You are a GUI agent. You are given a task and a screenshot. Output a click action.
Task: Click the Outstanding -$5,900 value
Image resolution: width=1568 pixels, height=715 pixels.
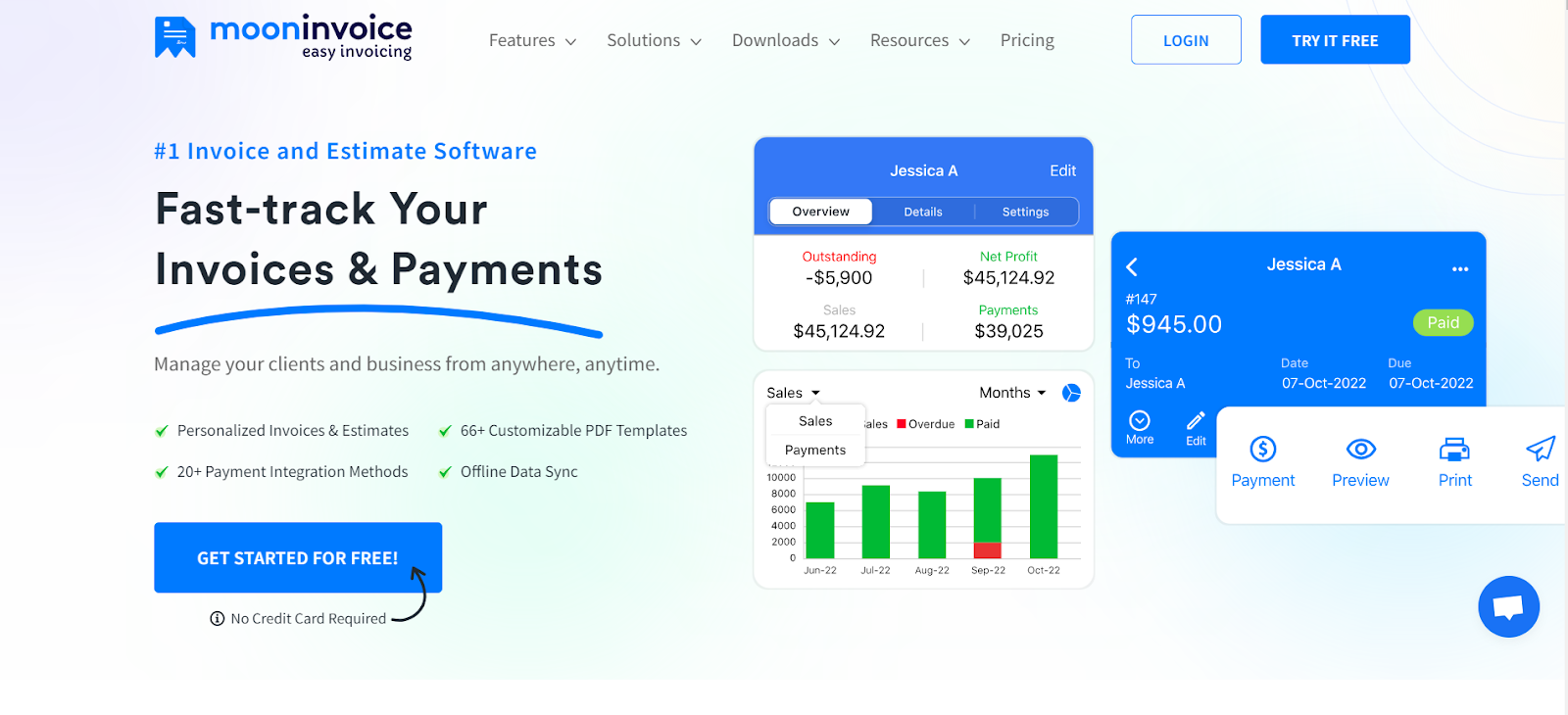[839, 278]
